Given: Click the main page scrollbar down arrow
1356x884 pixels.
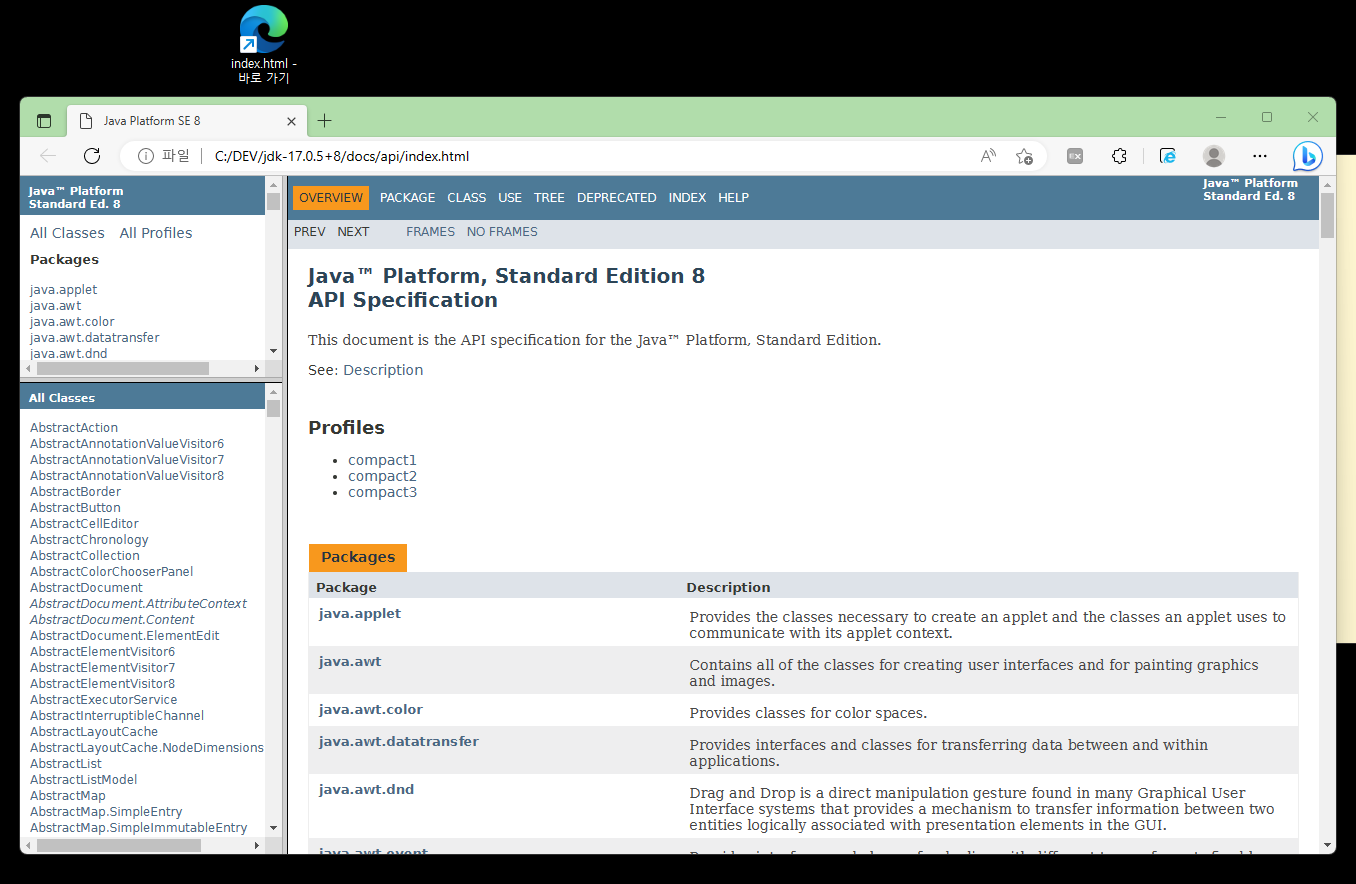Looking at the screenshot, I should coord(1328,845).
